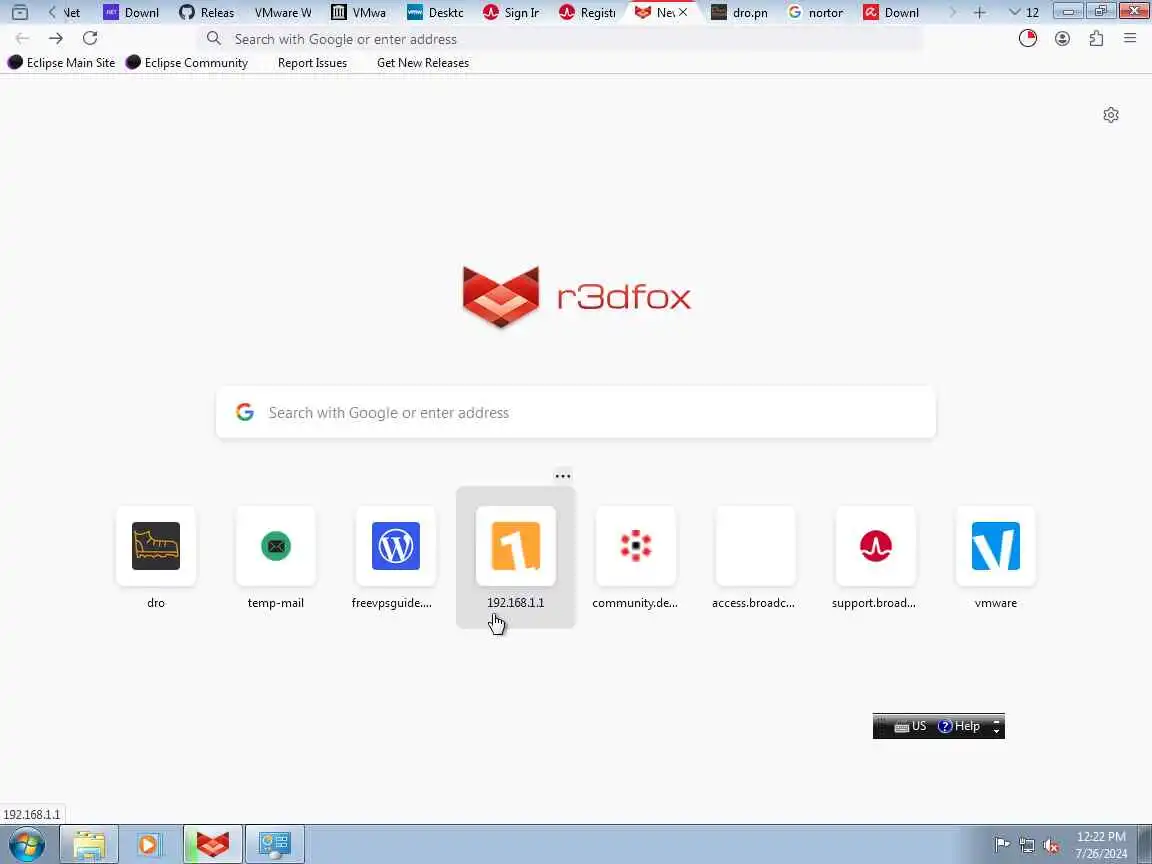Expand the list all tabs dropdown

1023,12
